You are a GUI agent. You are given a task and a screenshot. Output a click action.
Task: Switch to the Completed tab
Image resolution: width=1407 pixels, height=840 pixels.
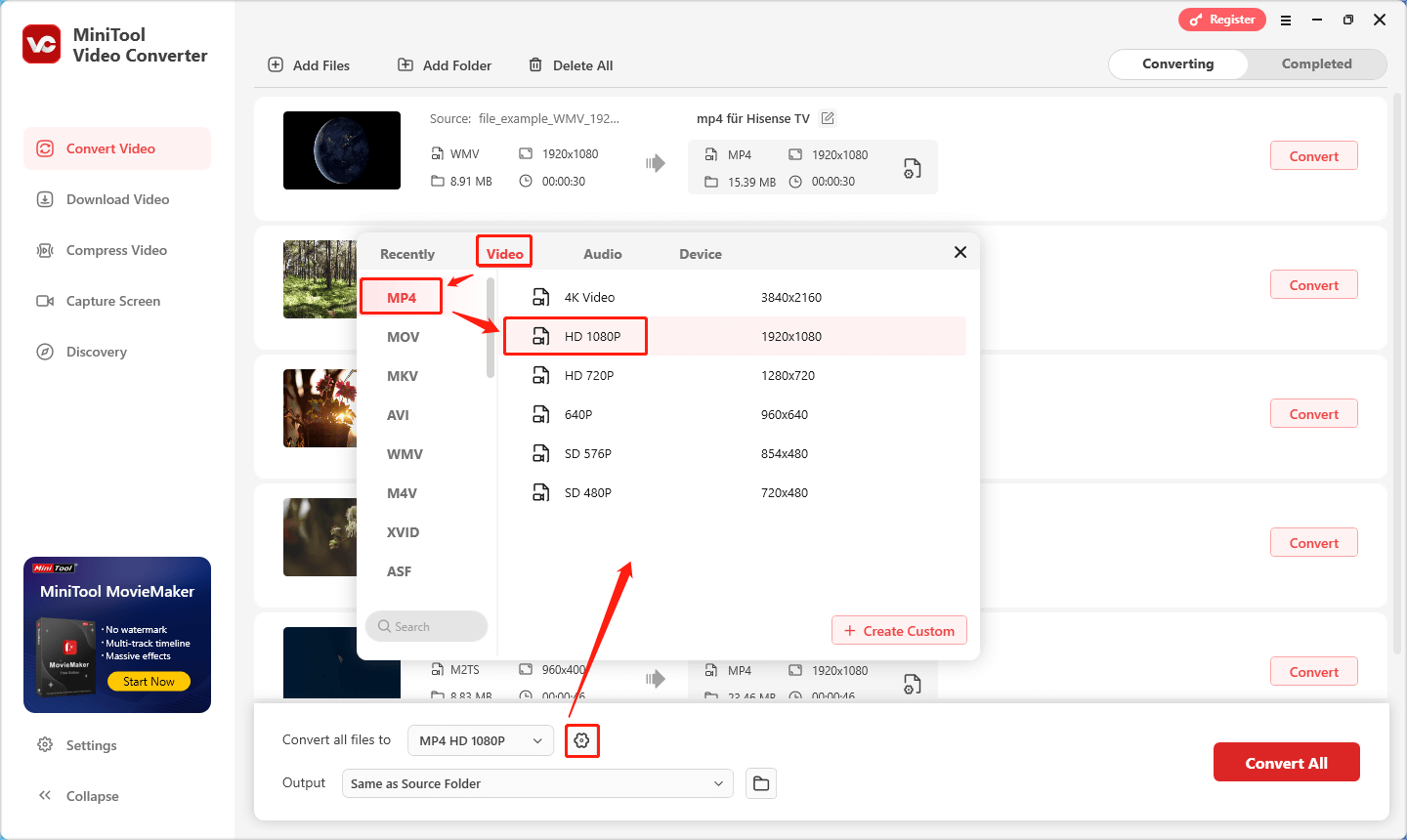tap(1317, 63)
